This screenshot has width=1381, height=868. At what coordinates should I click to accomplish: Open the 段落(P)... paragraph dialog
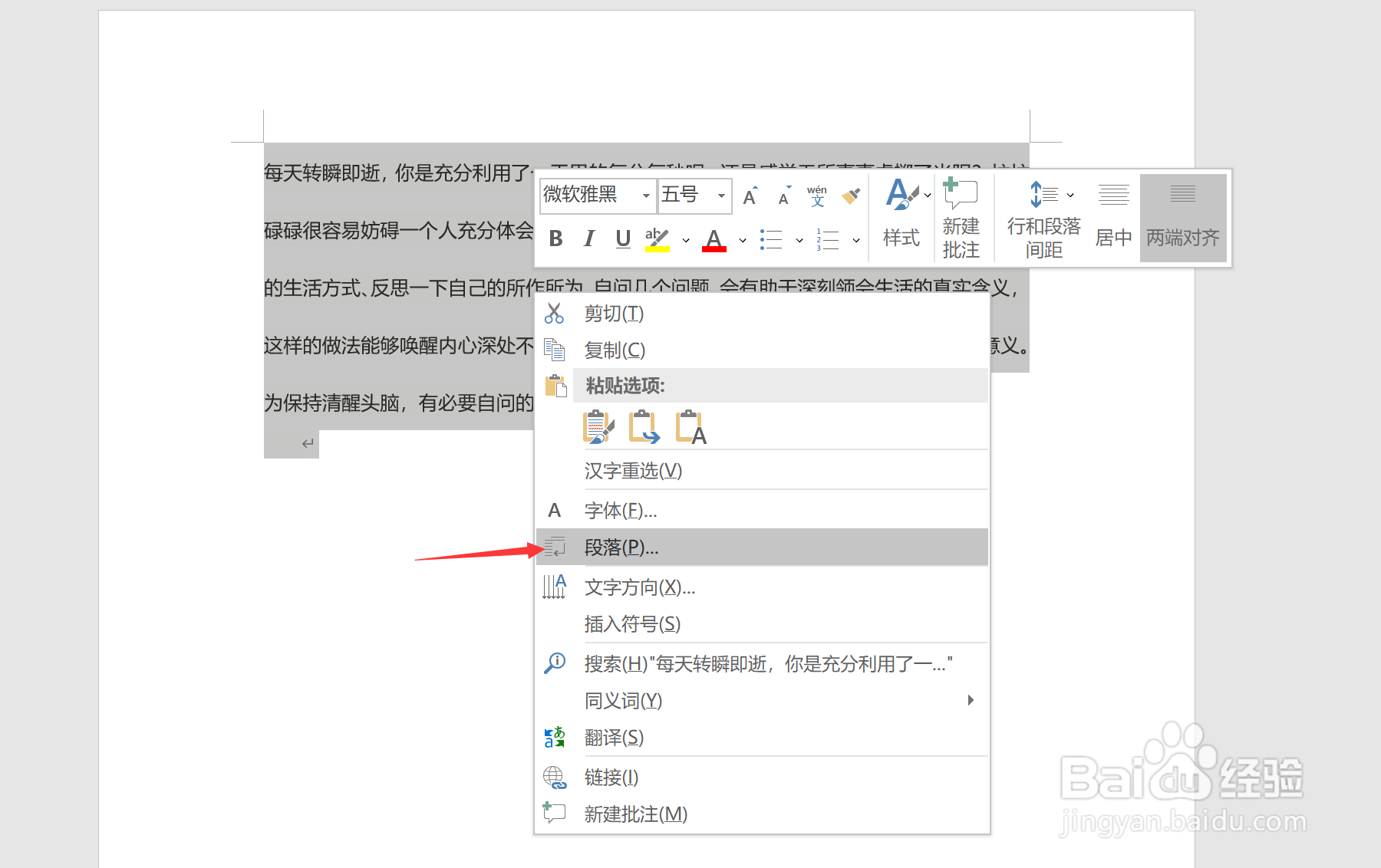pos(762,547)
